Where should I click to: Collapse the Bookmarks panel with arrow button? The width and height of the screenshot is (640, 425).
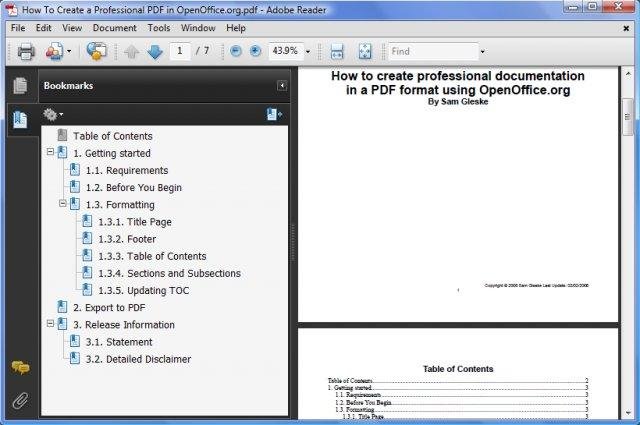282,86
